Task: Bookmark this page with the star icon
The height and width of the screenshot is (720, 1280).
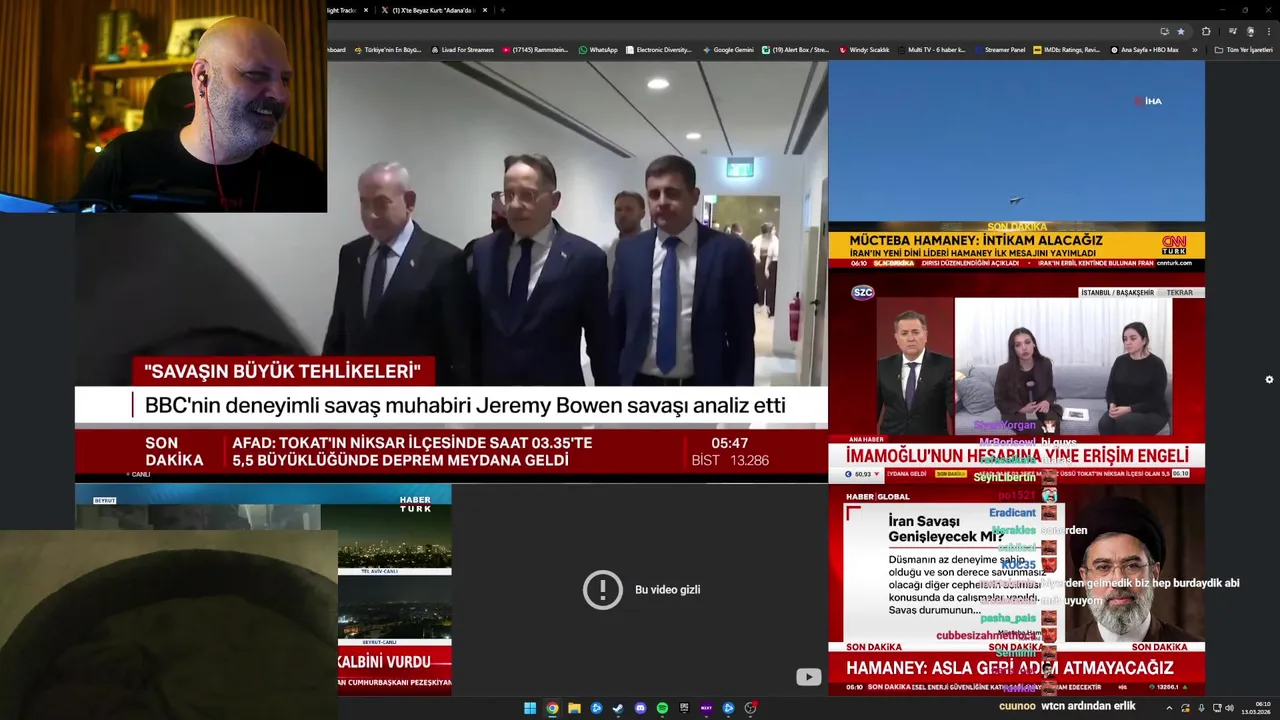Action: [1180, 31]
